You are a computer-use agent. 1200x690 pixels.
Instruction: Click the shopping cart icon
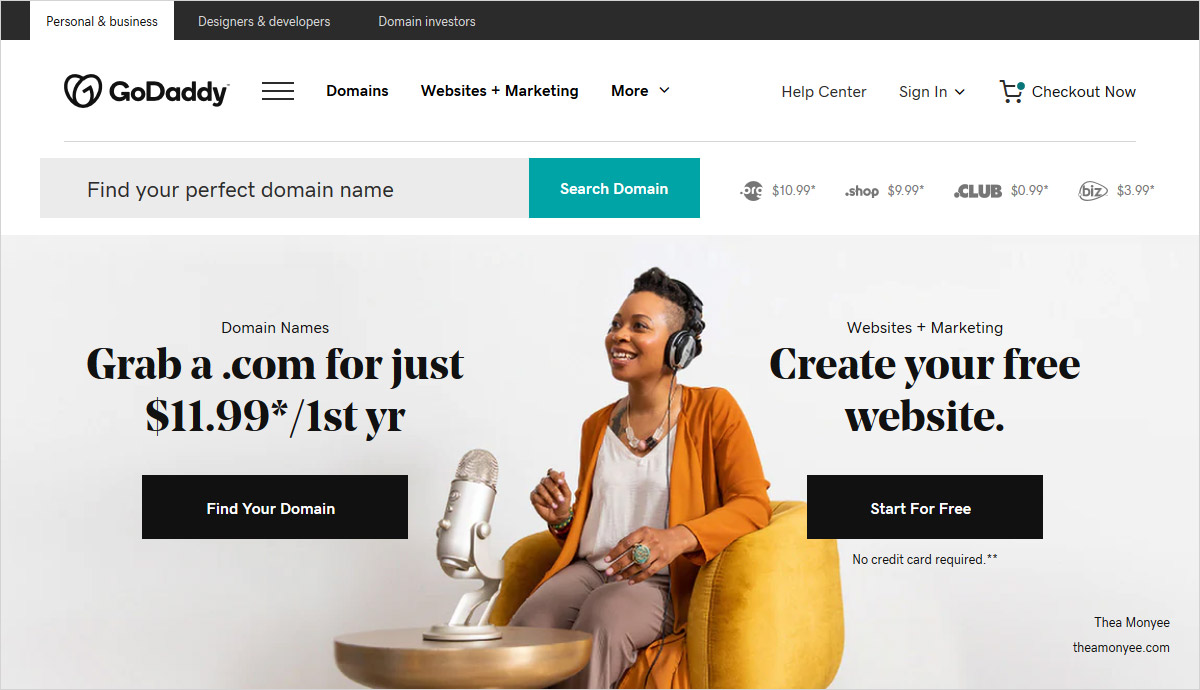coord(1012,92)
